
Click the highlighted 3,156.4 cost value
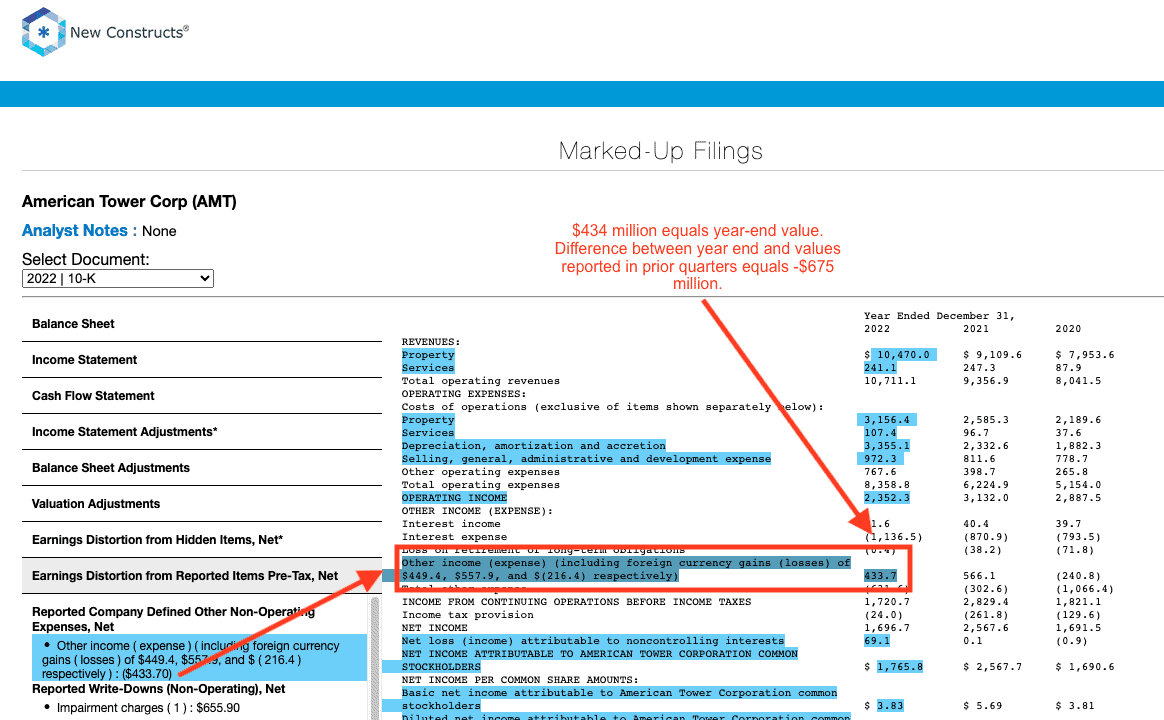(x=886, y=420)
